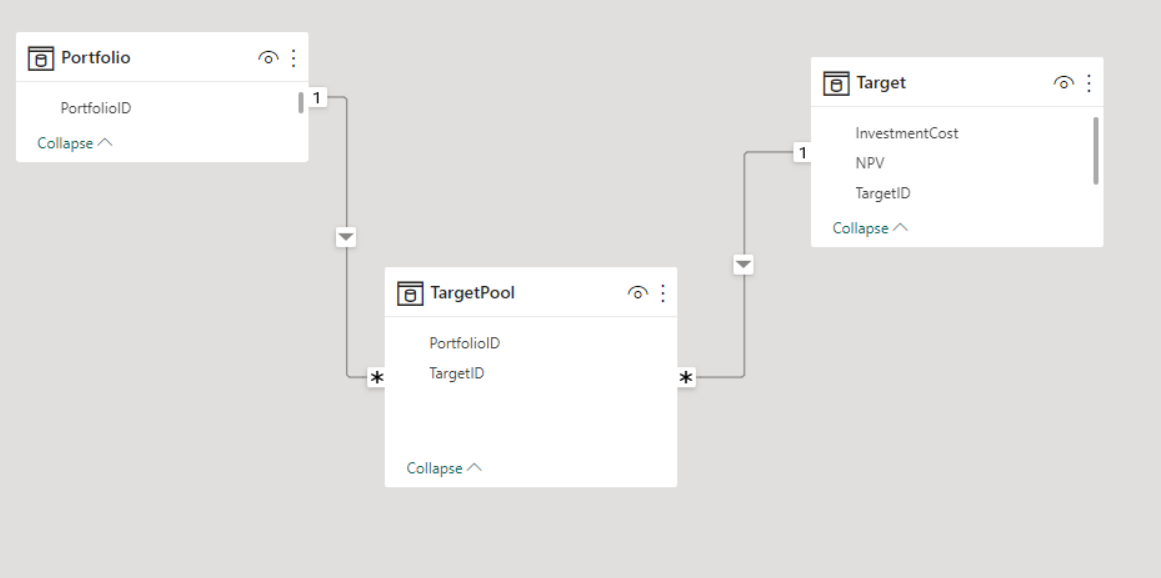
Task: Toggle visibility of the Target table
Action: coord(1063,83)
